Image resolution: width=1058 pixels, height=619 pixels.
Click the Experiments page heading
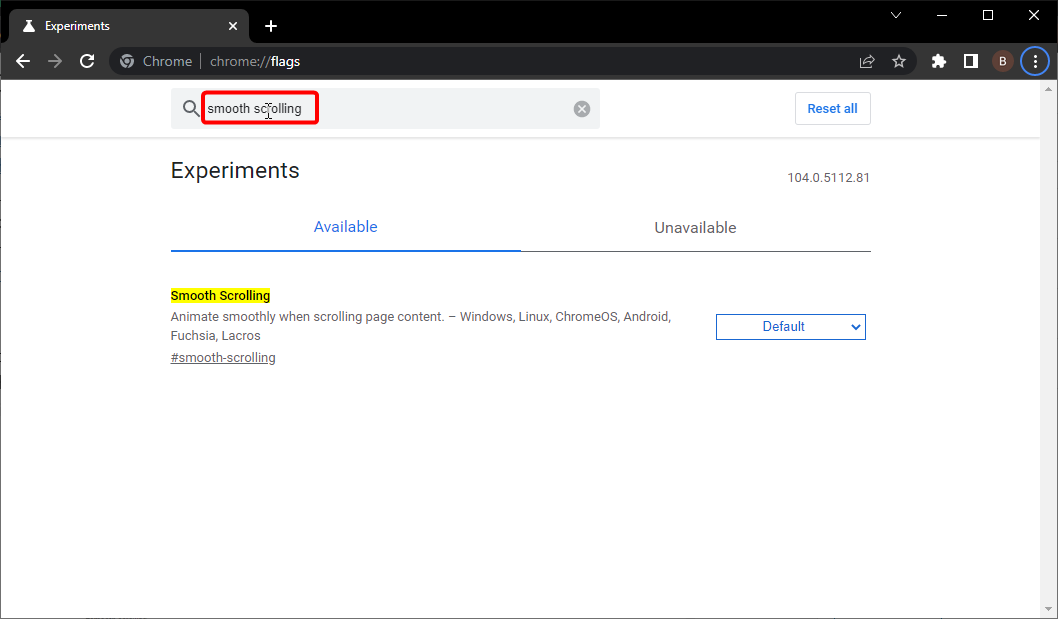235,171
